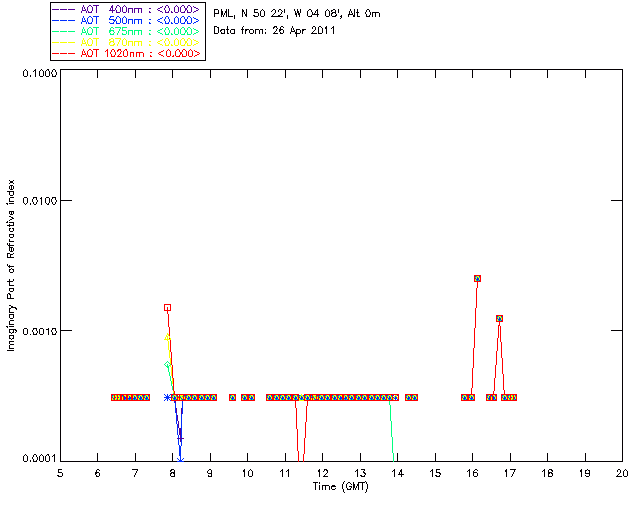Select the 'Data from: 26 Apr 2011' text
Screen dimensions: 640x512
tap(274, 31)
